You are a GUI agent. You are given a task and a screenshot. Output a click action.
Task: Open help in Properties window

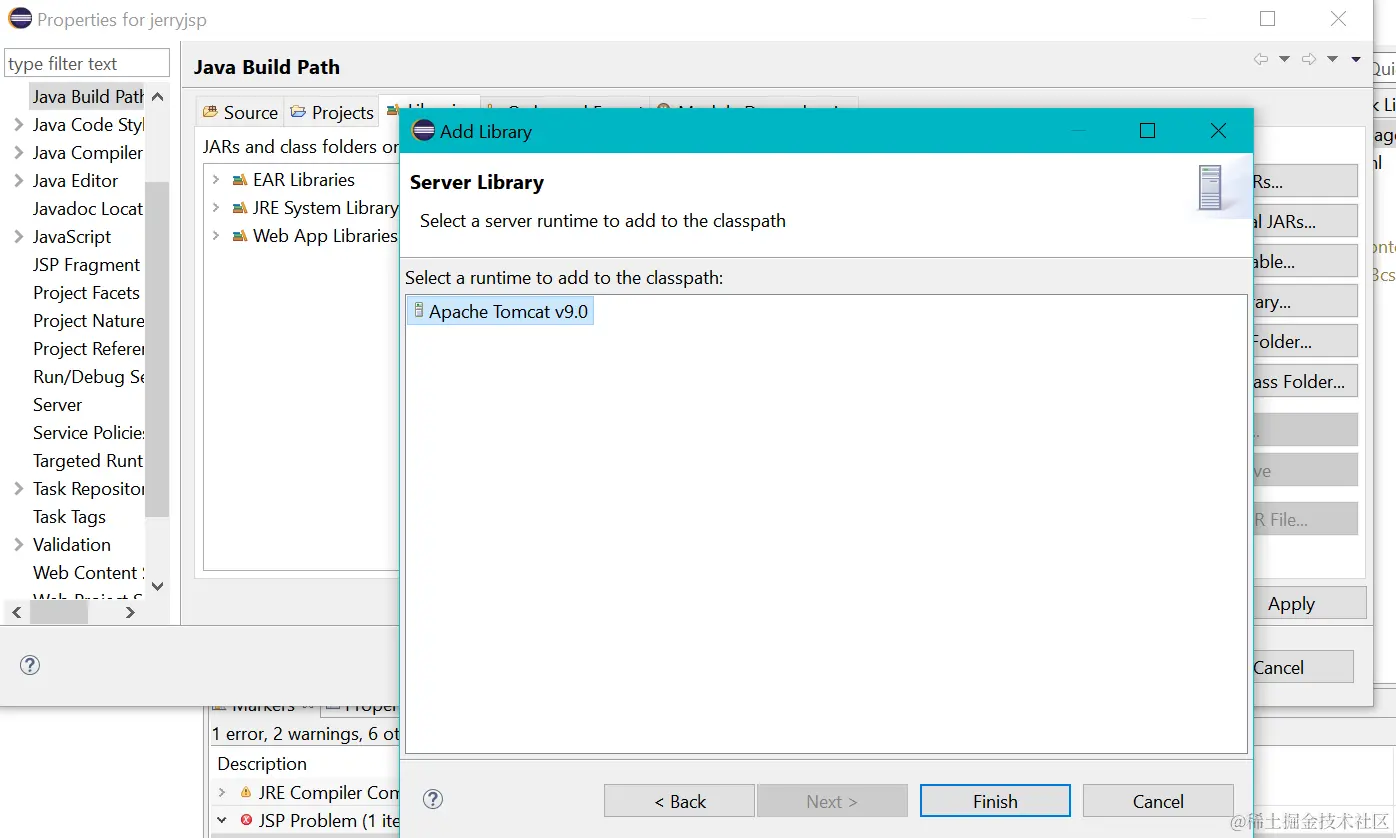30,665
